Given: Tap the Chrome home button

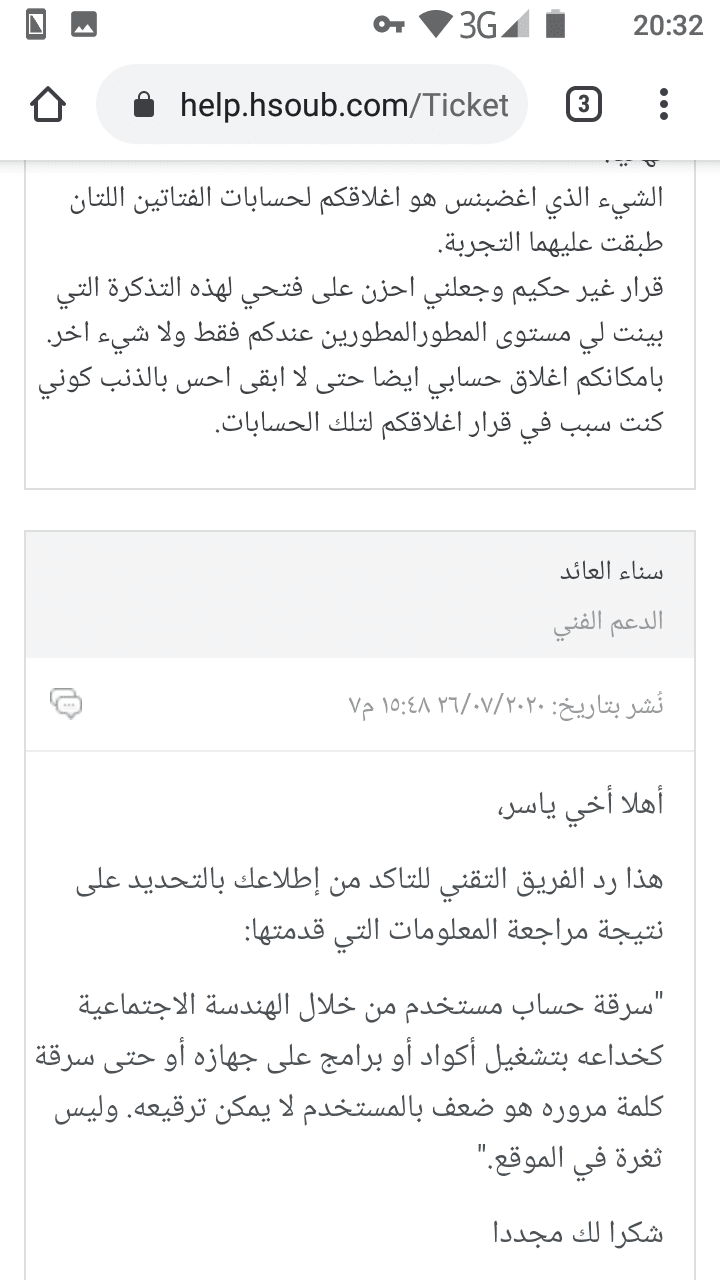Looking at the screenshot, I should point(48,104).
